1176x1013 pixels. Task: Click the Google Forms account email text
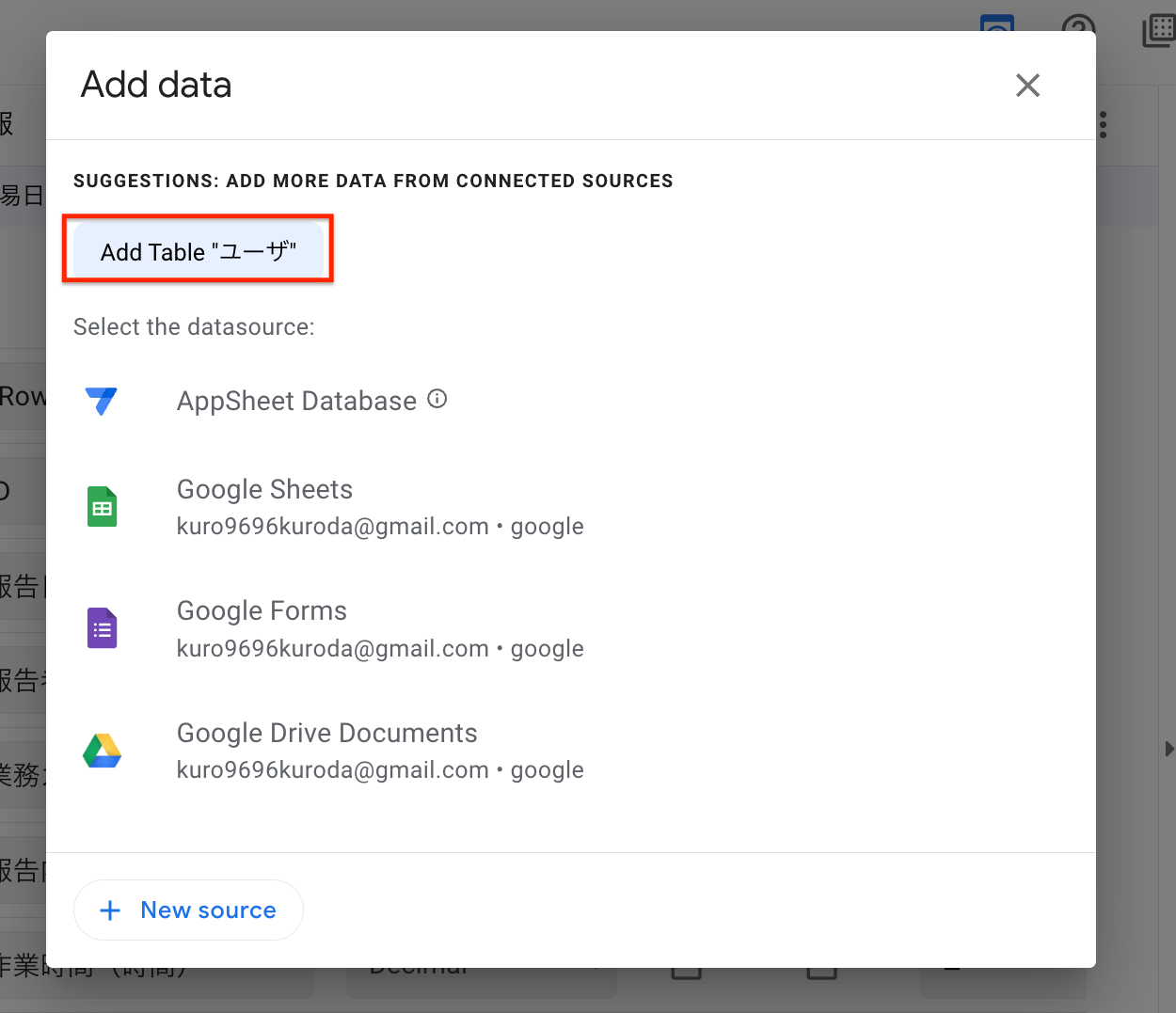(x=333, y=648)
